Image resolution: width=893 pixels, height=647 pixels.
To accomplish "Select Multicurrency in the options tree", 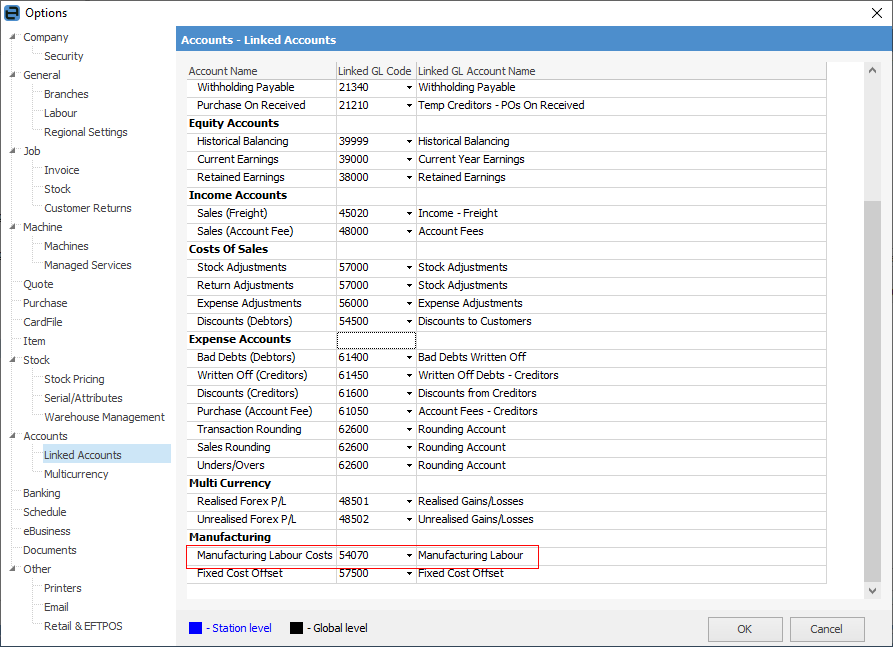I will 76,474.
